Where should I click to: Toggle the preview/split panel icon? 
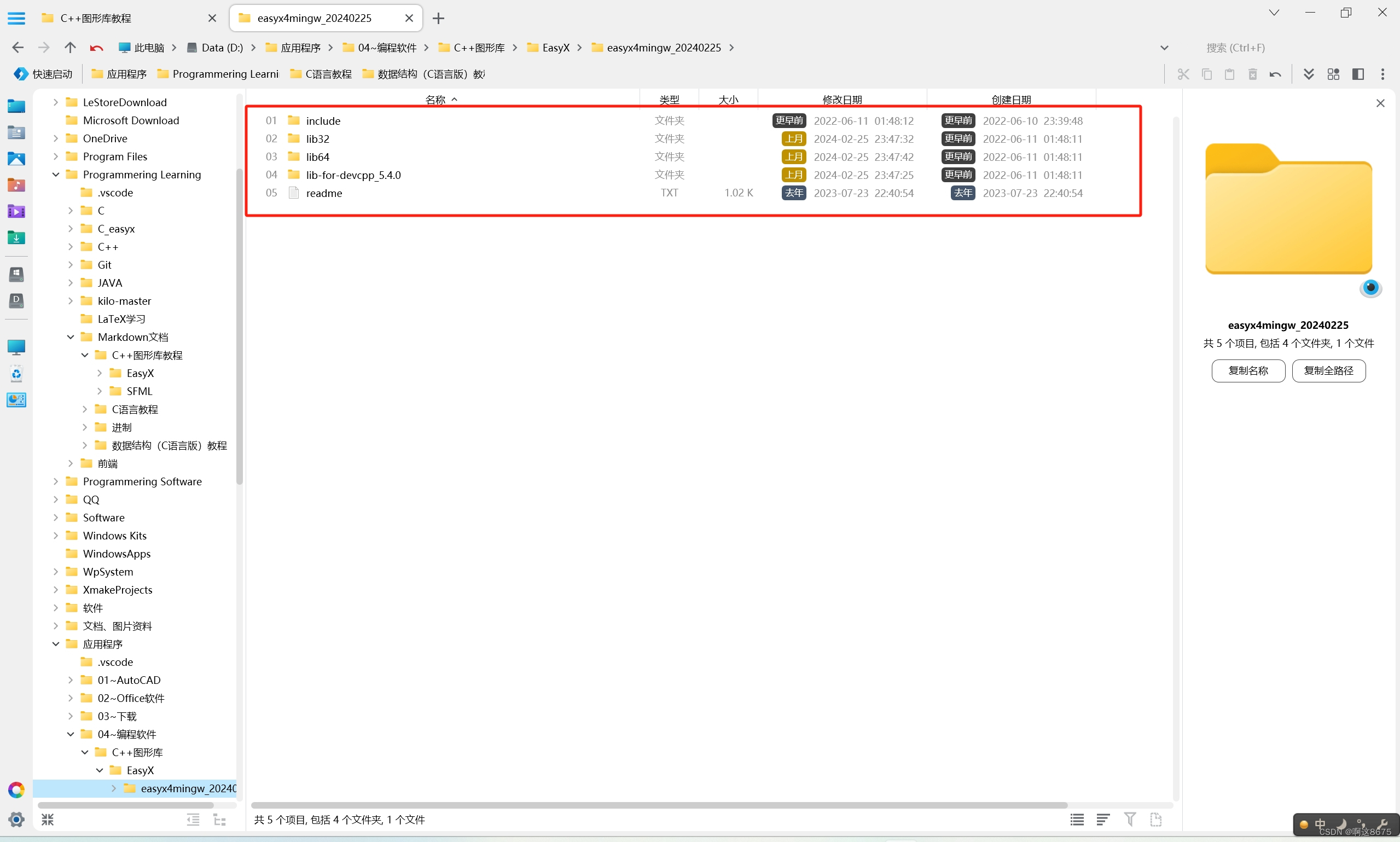click(x=1358, y=74)
